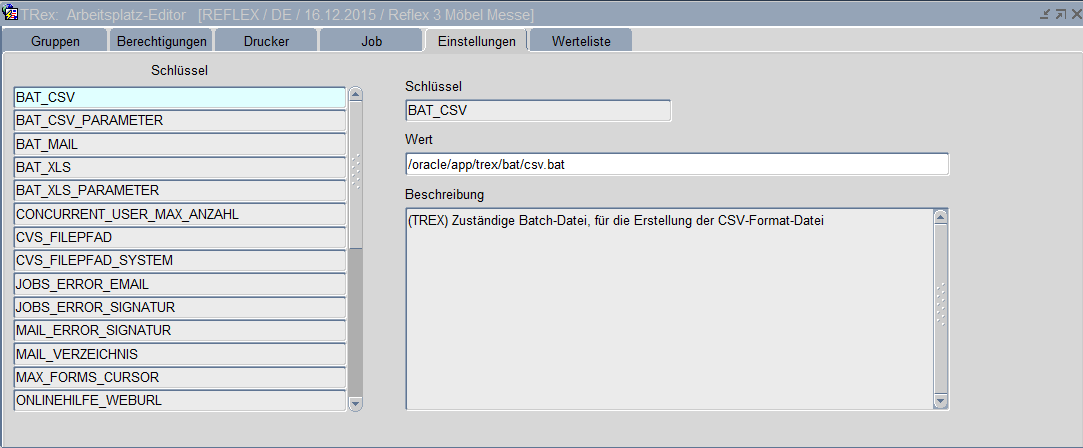Pick the CONCURRENT_USER_MAX_ANZAHL entry

coord(179,214)
